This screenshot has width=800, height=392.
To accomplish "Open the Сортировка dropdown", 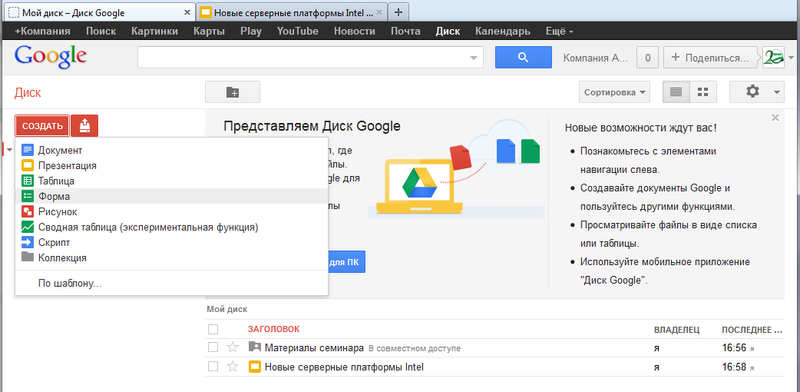I will coord(614,92).
